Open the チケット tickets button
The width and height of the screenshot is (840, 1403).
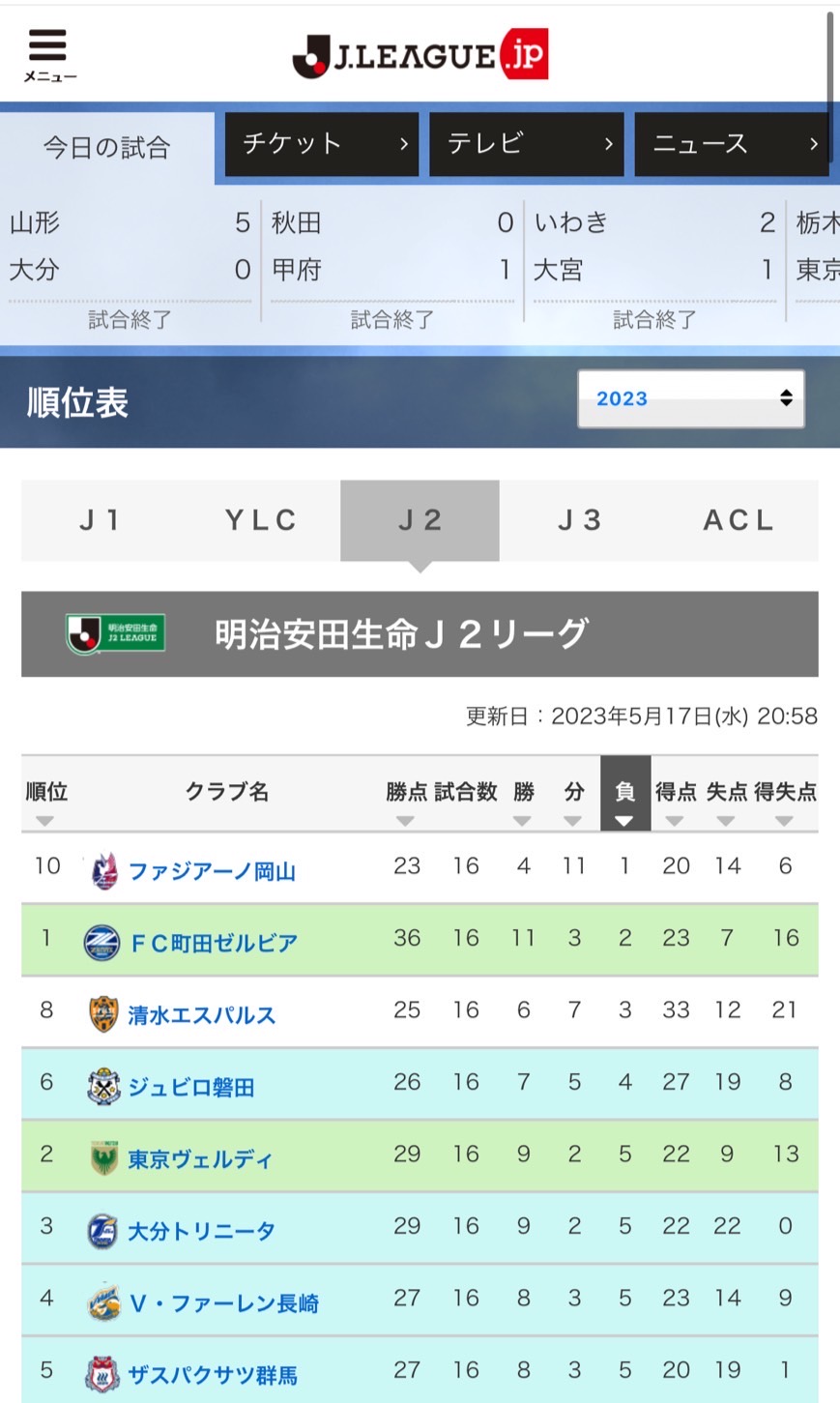(x=322, y=144)
